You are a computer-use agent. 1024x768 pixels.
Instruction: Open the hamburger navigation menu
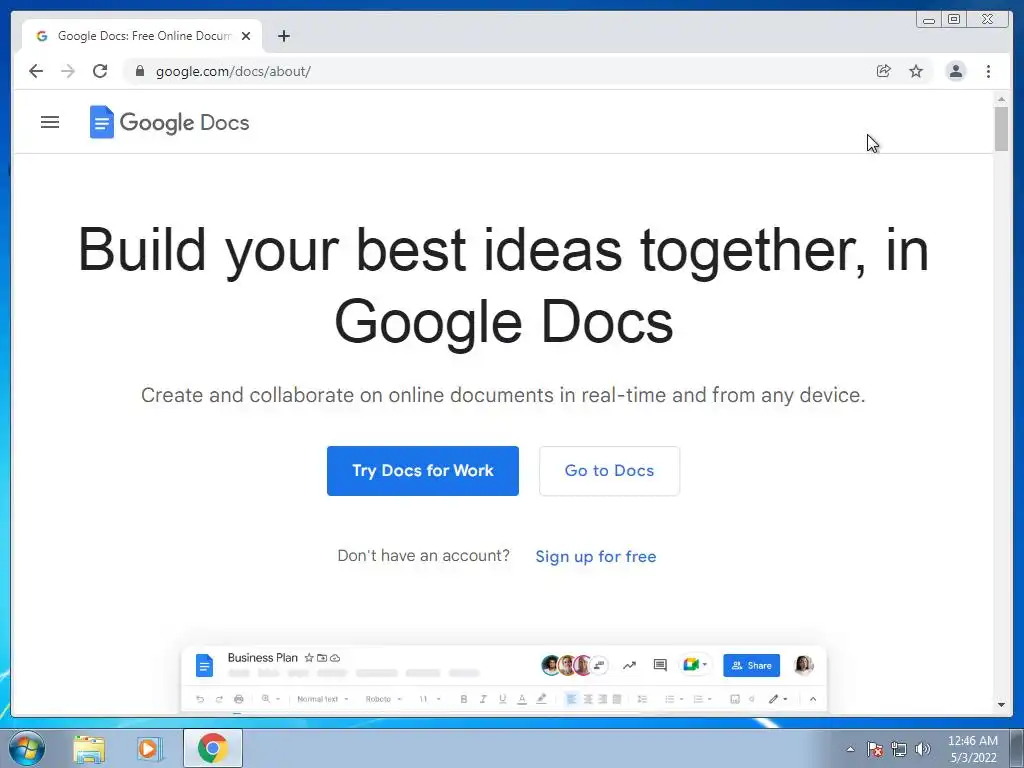(50, 122)
